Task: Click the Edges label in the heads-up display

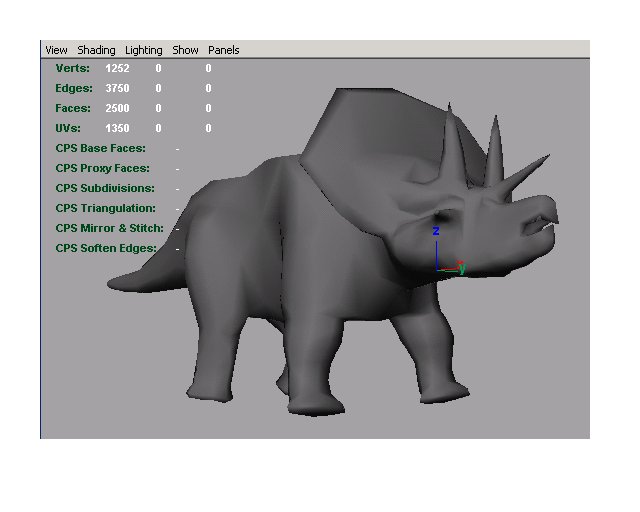Action: click(73, 88)
